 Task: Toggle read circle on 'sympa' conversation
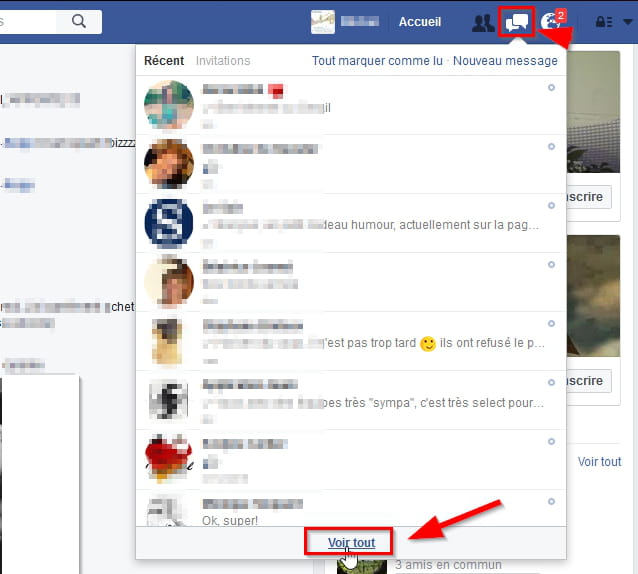coord(551,382)
